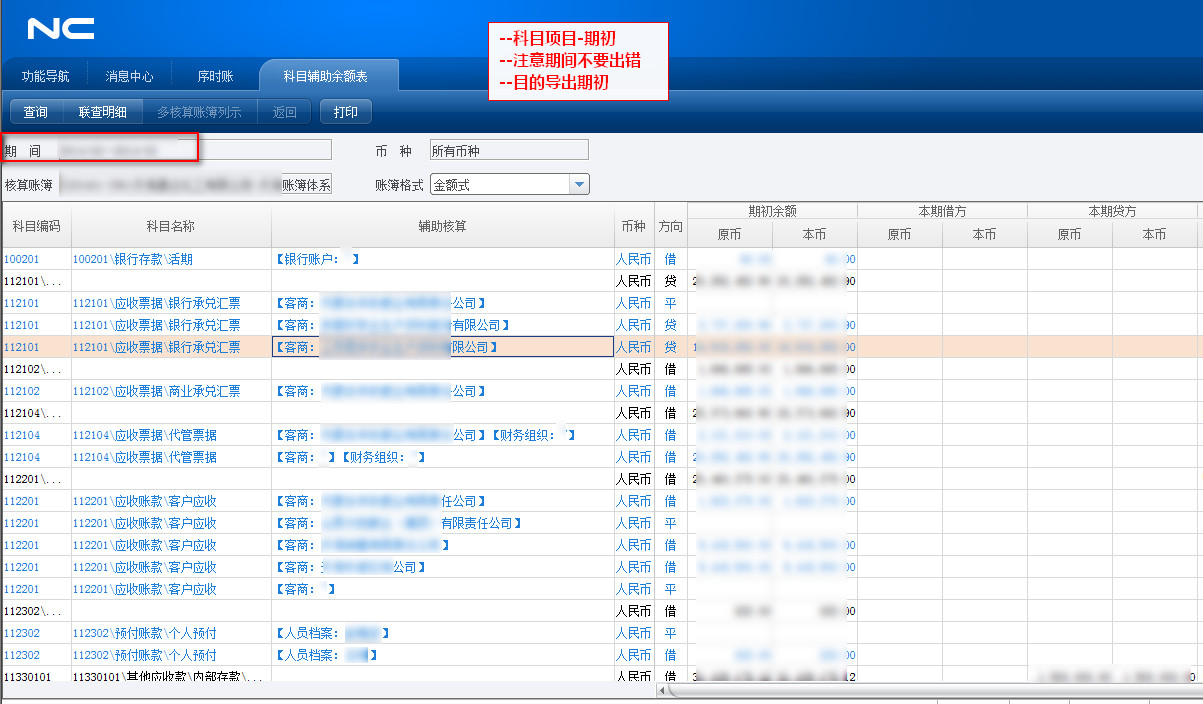Open the 账簿格式 dropdown arrow
The height and width of the screenshot is (704, 1203).
tap(579, 184)
